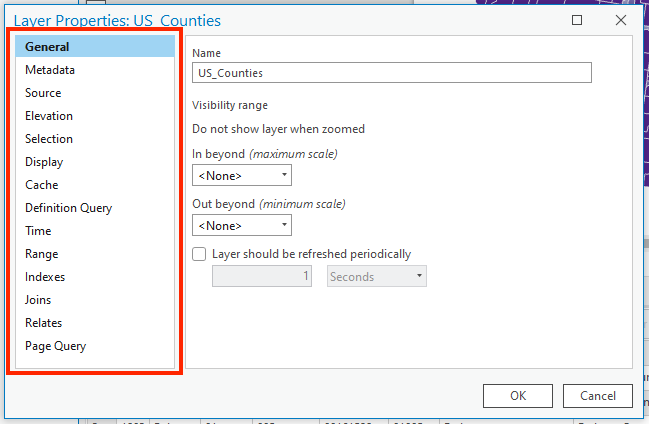Open the Seconds unit dropdown
The height and width of the screenshot is (424, 649).
tap(377, 276)
